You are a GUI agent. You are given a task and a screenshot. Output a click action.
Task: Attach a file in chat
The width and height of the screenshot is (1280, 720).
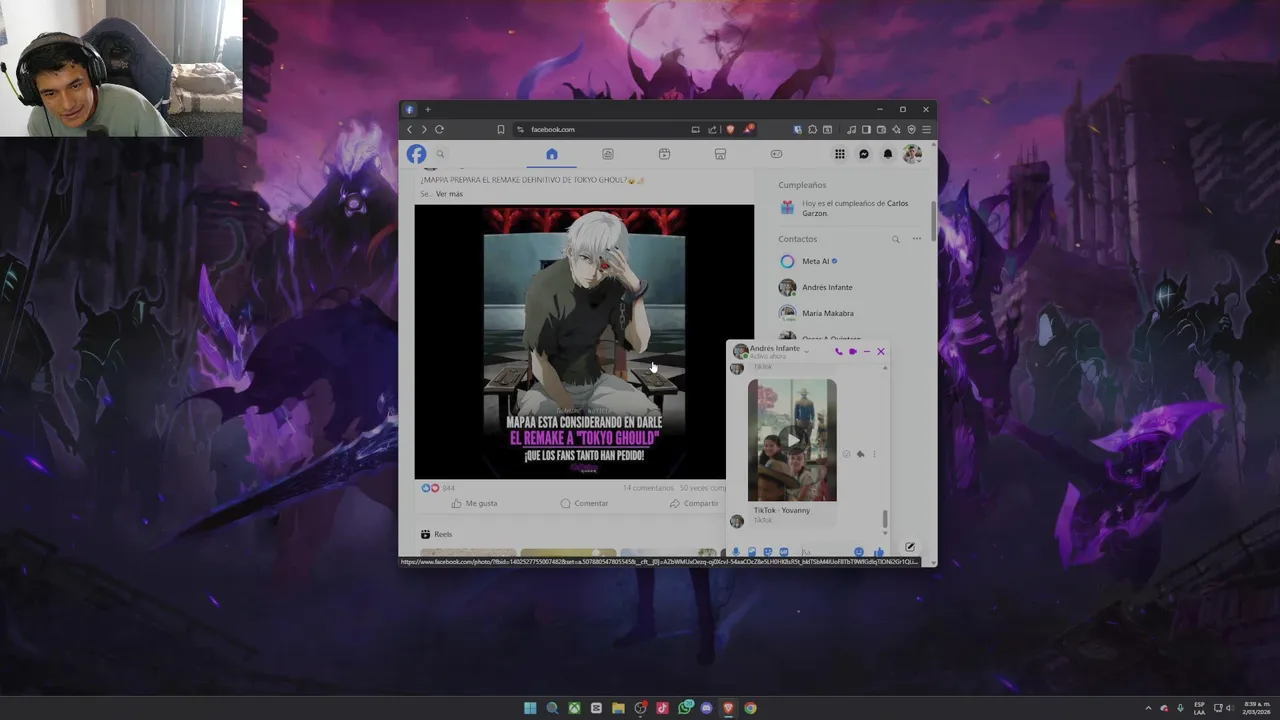click(x=752, y=551)
